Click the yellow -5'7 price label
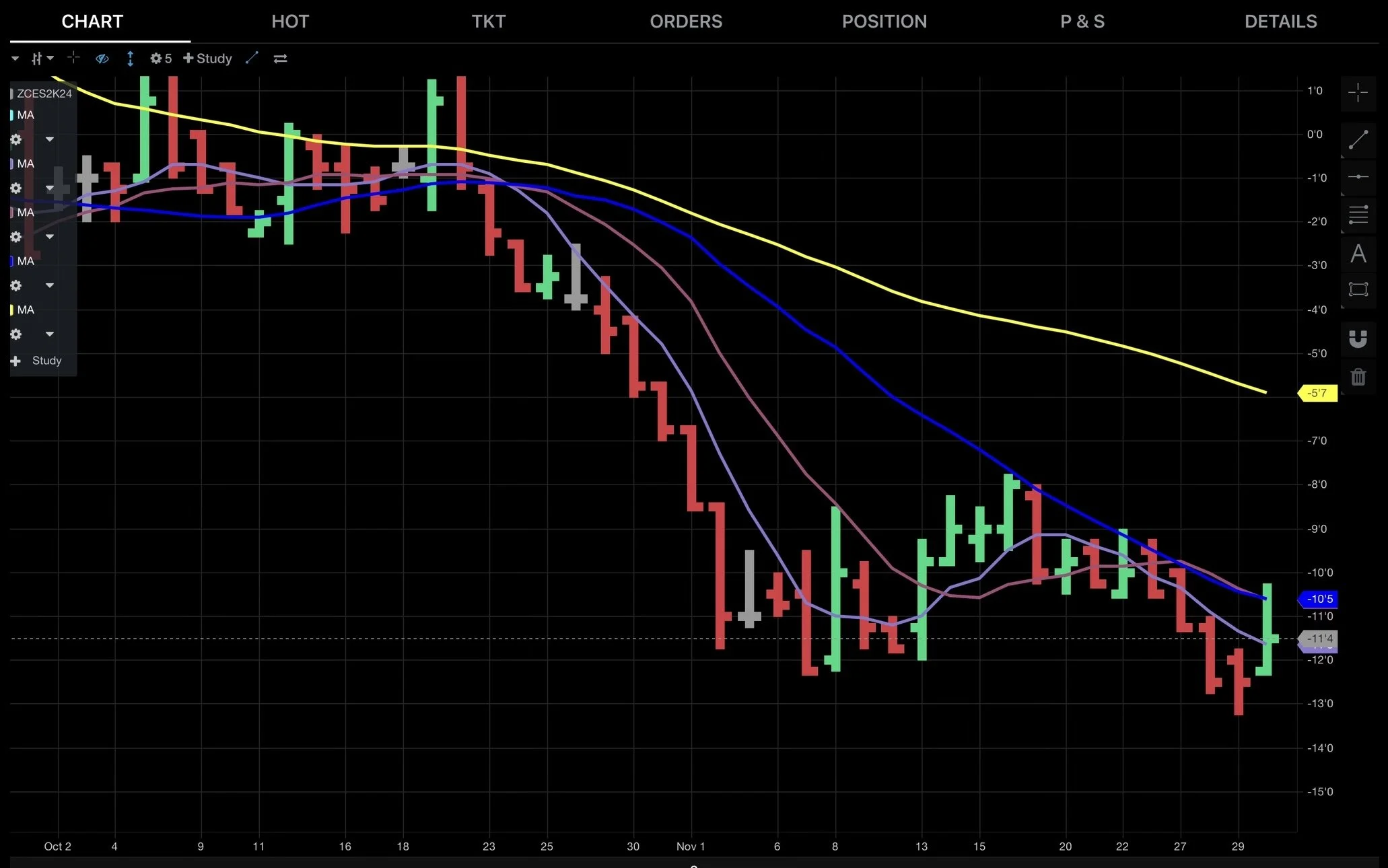The width and height of the screenshot is (1388, 868). (1317, 393)
